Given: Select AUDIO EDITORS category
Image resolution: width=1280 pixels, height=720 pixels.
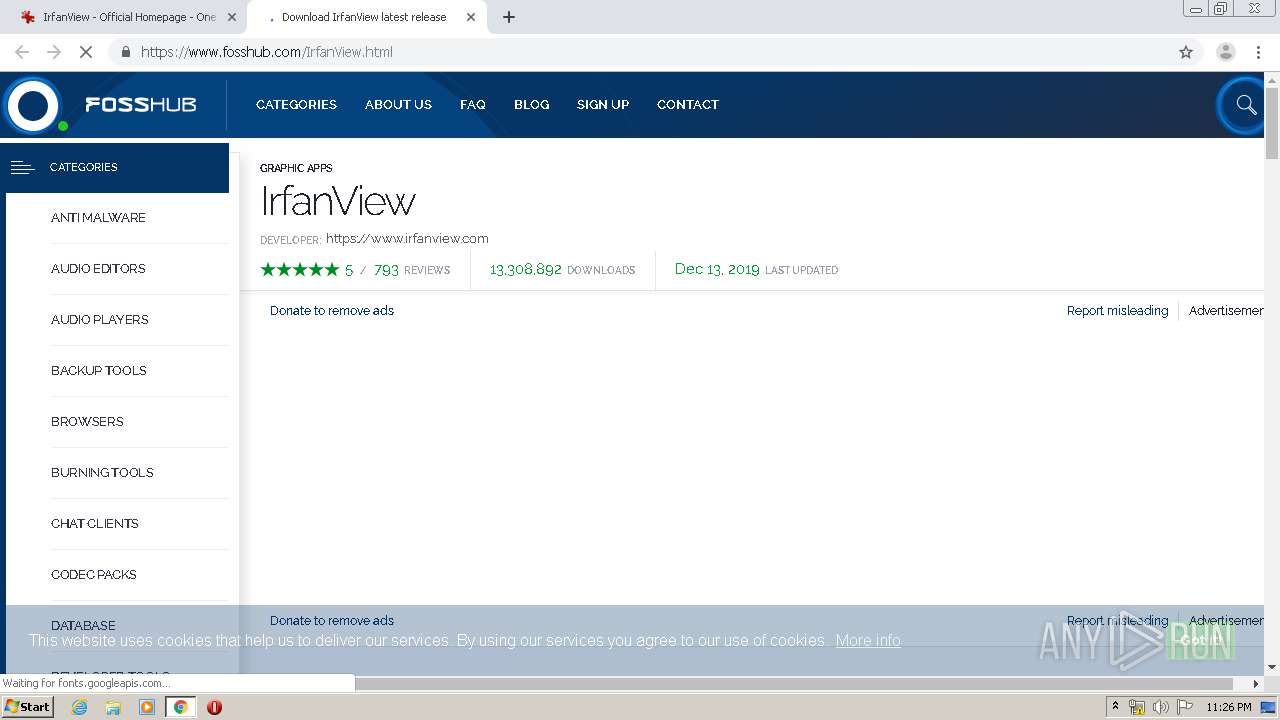Looking at the screenshot, I should tap(98, 268).
